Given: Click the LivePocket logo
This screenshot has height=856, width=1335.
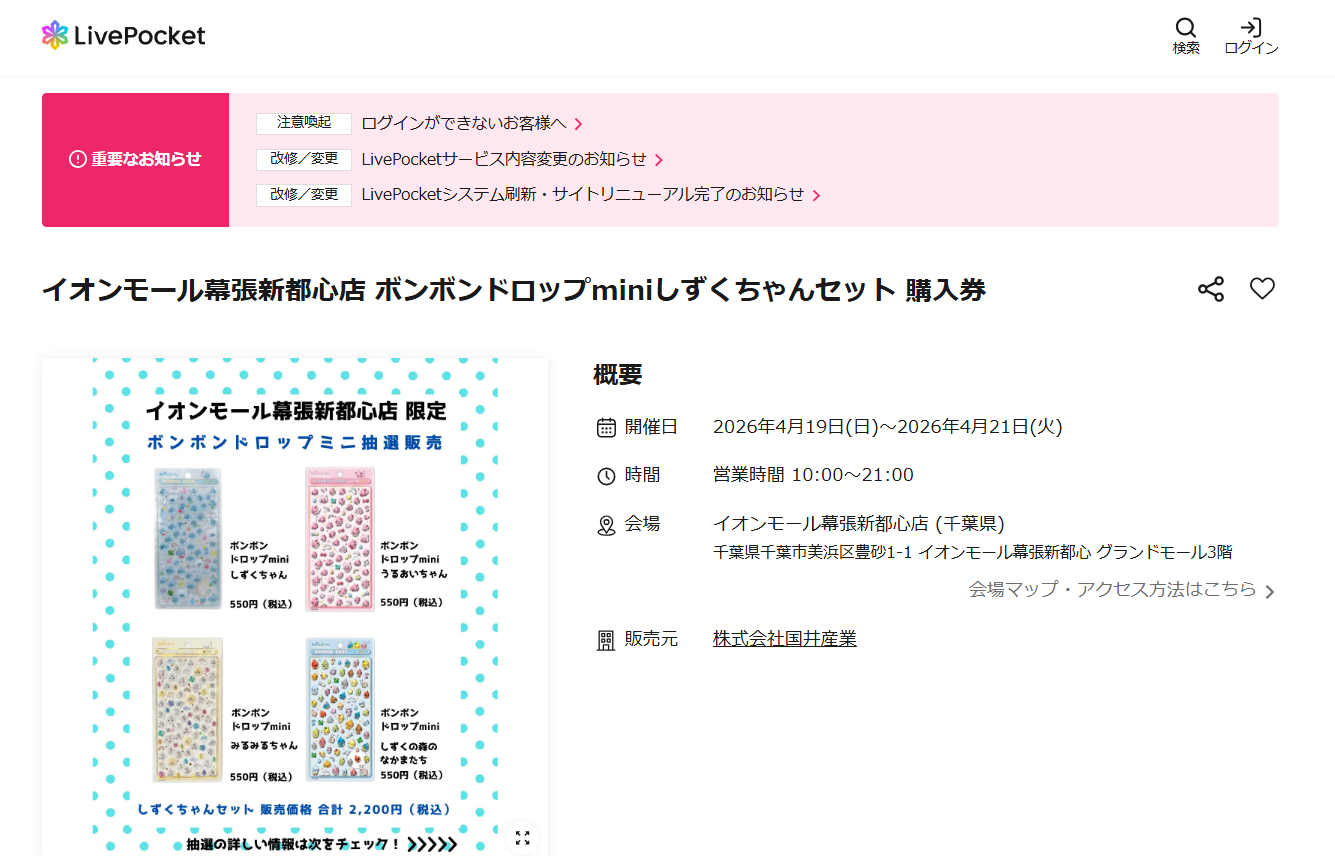Looking at the screenshot, I should (122, 35).
